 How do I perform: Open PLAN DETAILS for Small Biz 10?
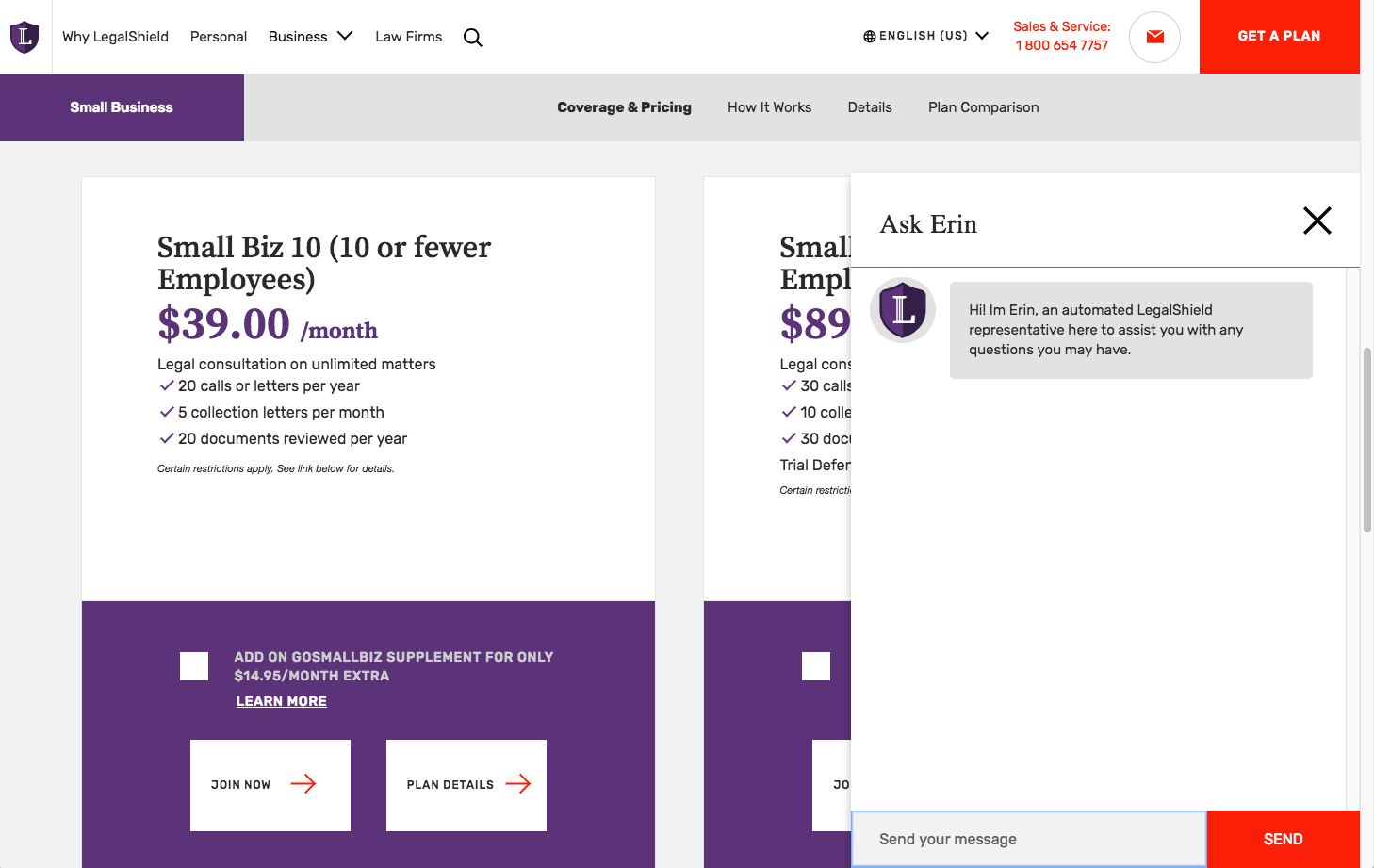pos(466,785)
